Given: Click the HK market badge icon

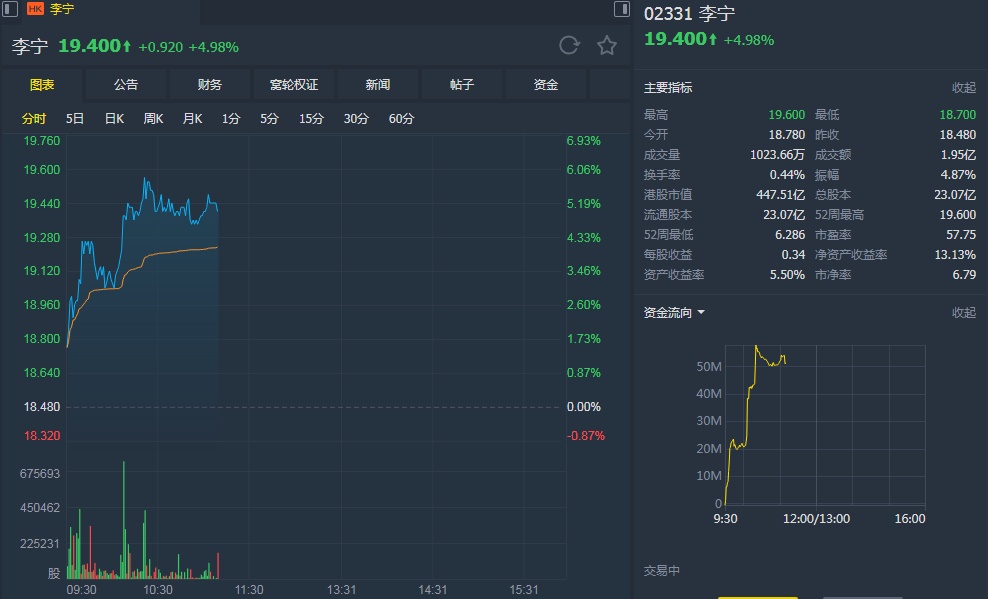Looking at the screenshot, I should [35, 9].
